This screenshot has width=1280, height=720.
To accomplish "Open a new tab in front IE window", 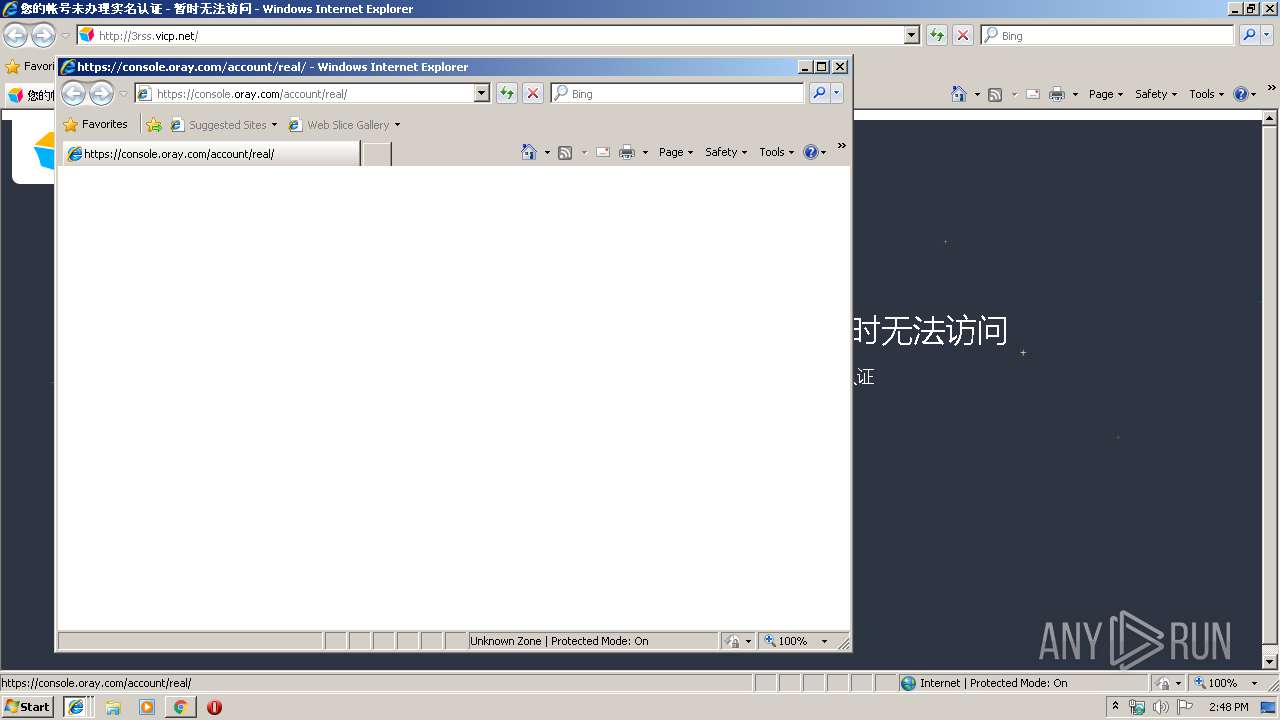I will tap(376, 154).
